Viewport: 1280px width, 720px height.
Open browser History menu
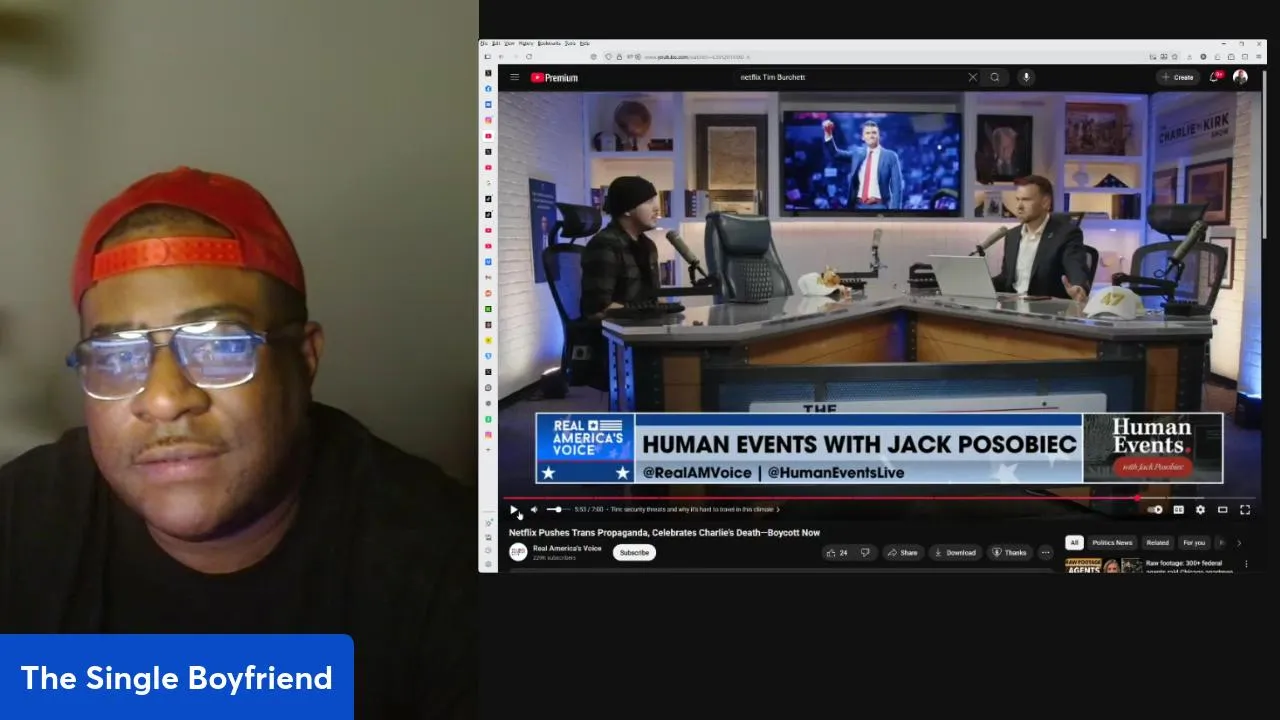[x=526, y=44]
